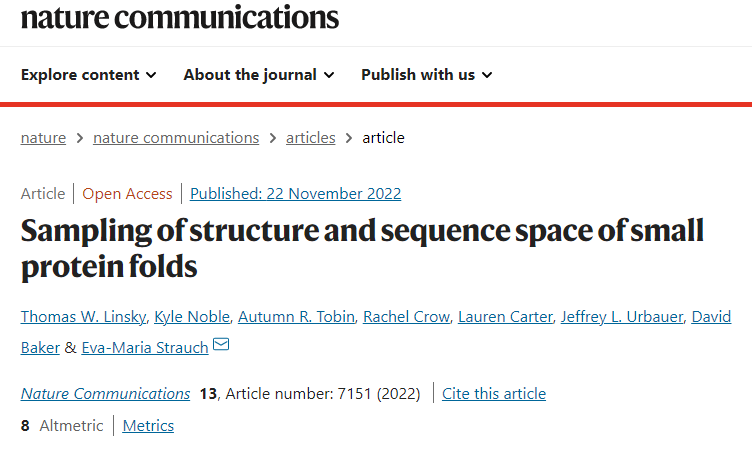View the article Metrics link
Screen dimensions: 752x457
148,426
